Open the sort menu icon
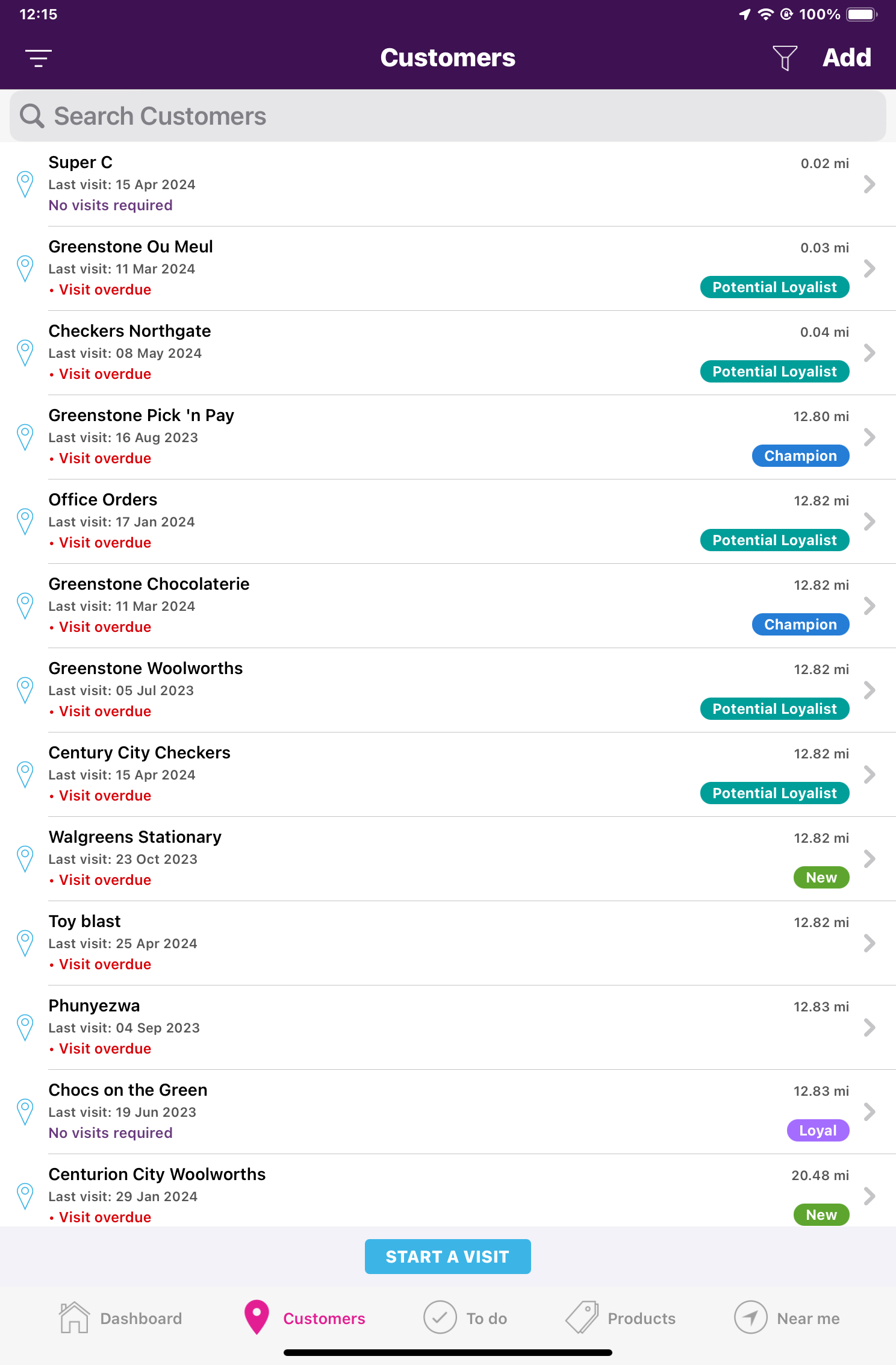The image size is (896, 1365). pos(39,58)
